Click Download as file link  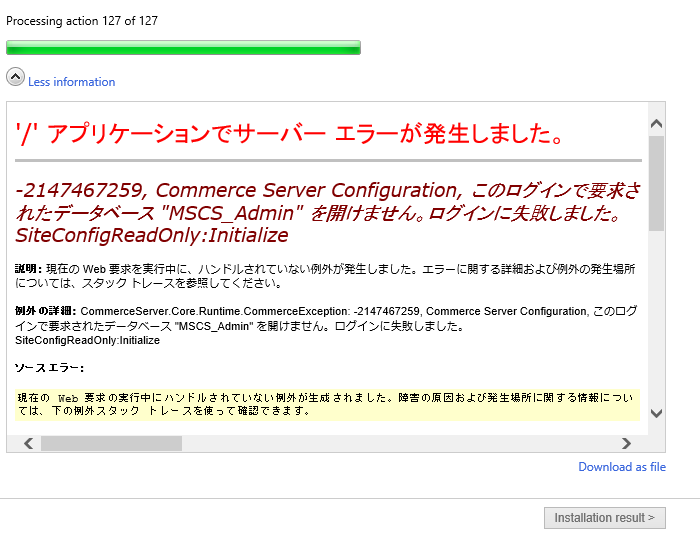click(622, 467)
